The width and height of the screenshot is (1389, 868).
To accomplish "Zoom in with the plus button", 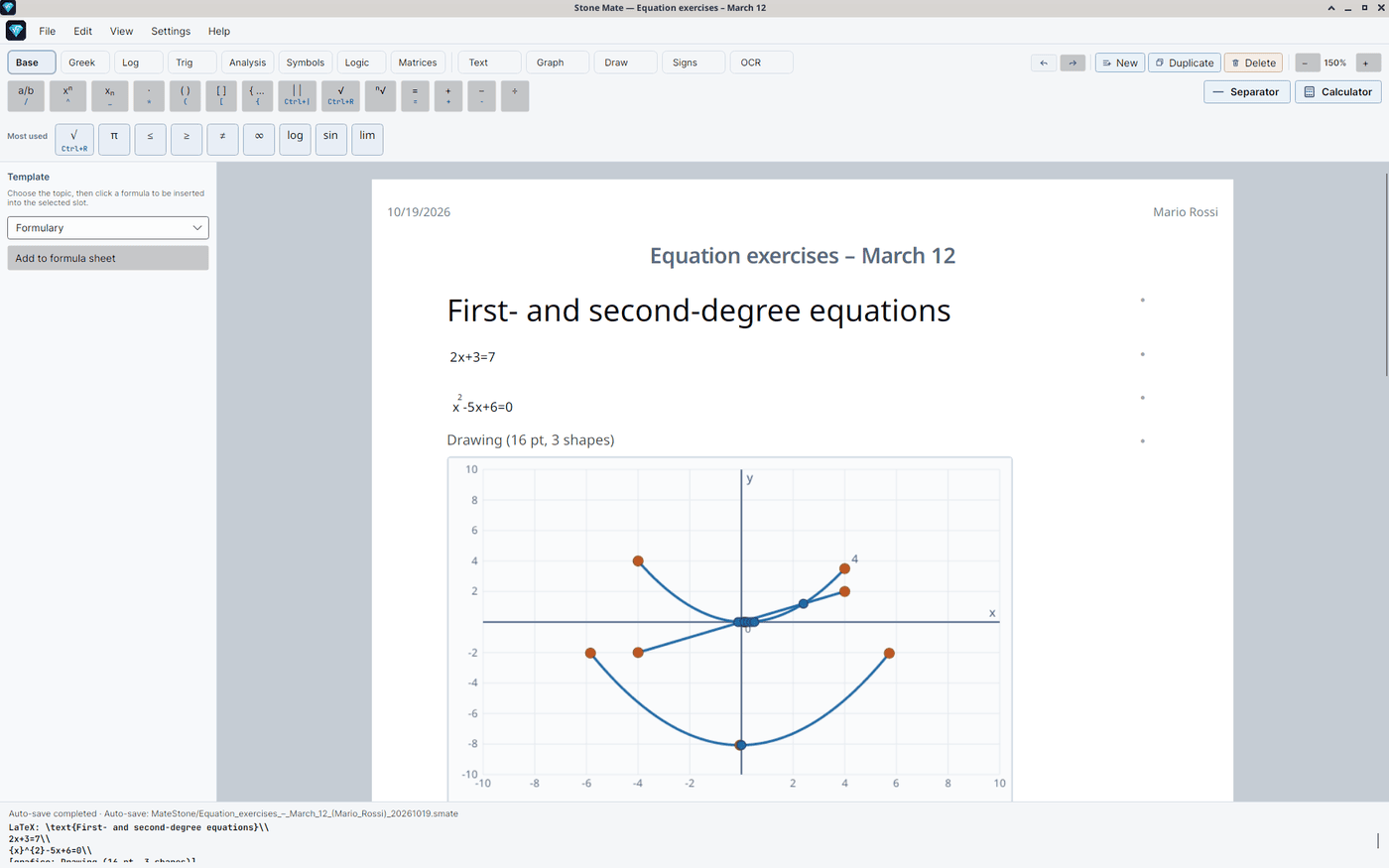I will (1366, 62).
